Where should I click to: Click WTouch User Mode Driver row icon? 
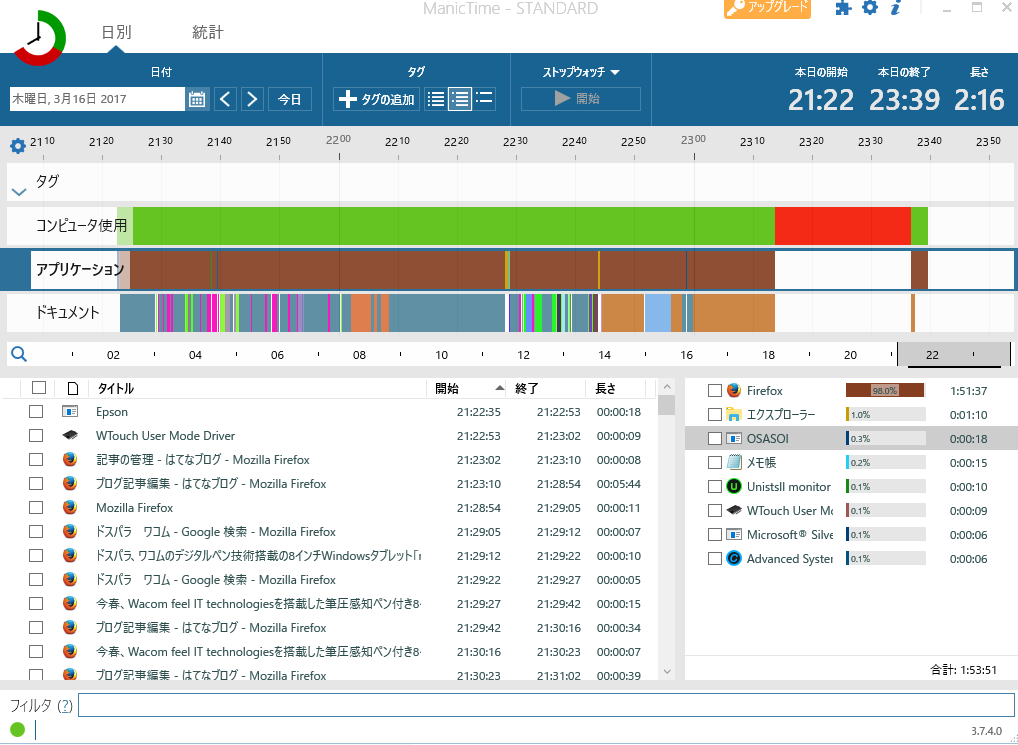click(x=69, y=435)
